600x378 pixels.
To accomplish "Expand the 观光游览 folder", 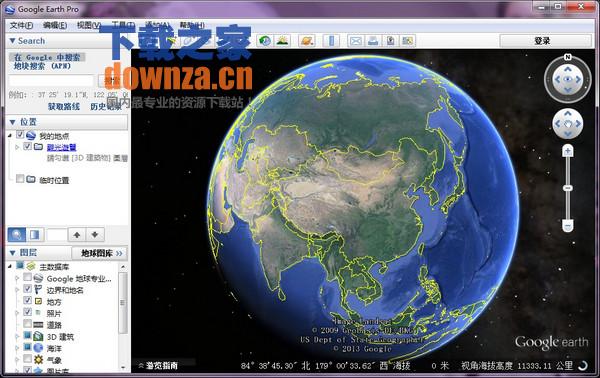I will point(17,147).
